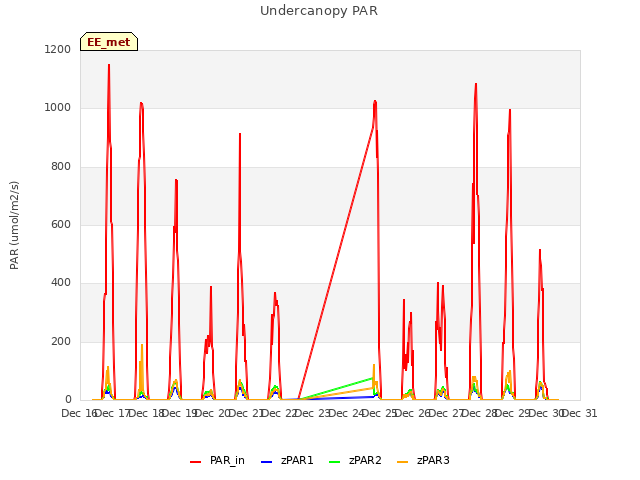Click the Dec 31 x-axis label
Viewport: 640px width, 480px height.
[580, 414]
